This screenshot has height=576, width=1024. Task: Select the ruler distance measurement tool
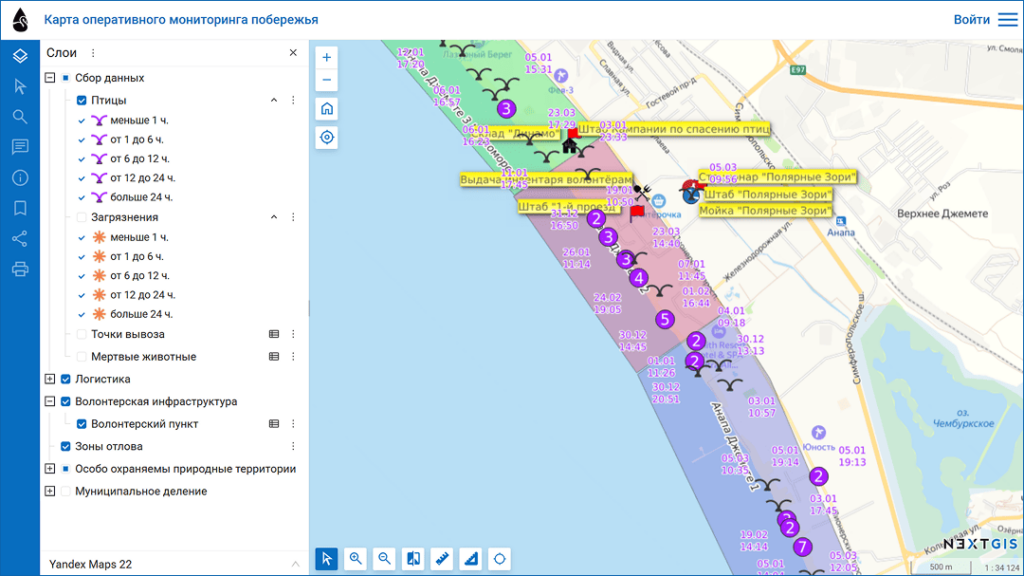[x=443, y=559]
